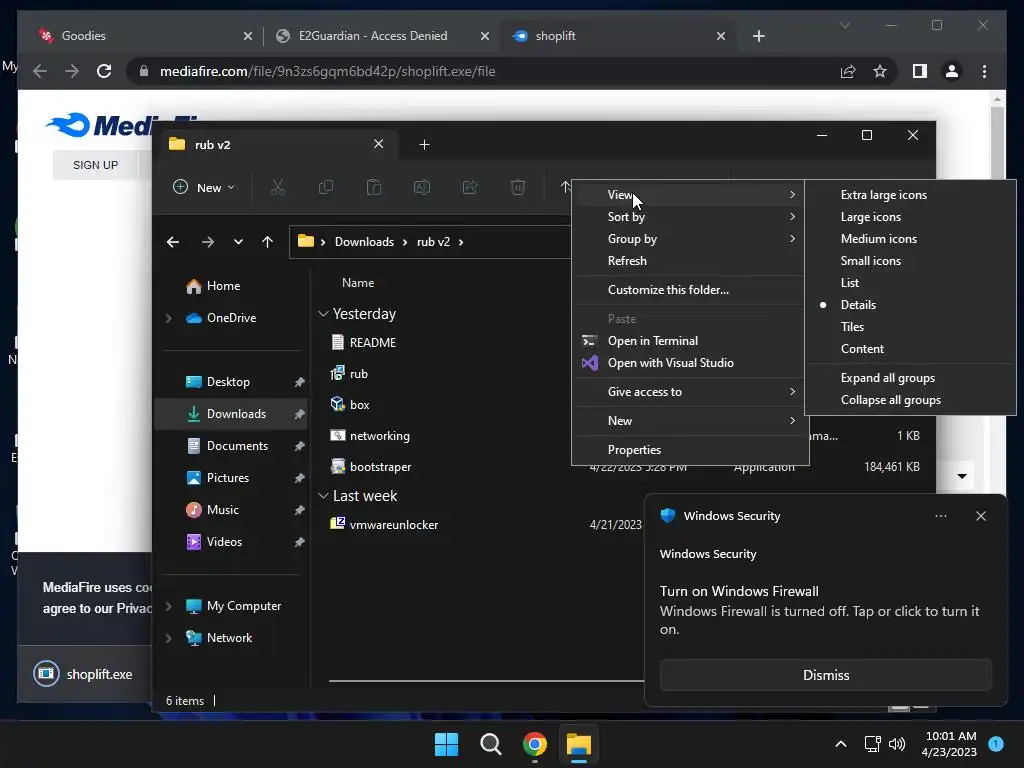Image resolution: width=1024 pixels, height=768 pixels.
Task: Click the Delete trash icon in Explorer toolbar
Action: [x=518, y=187]
